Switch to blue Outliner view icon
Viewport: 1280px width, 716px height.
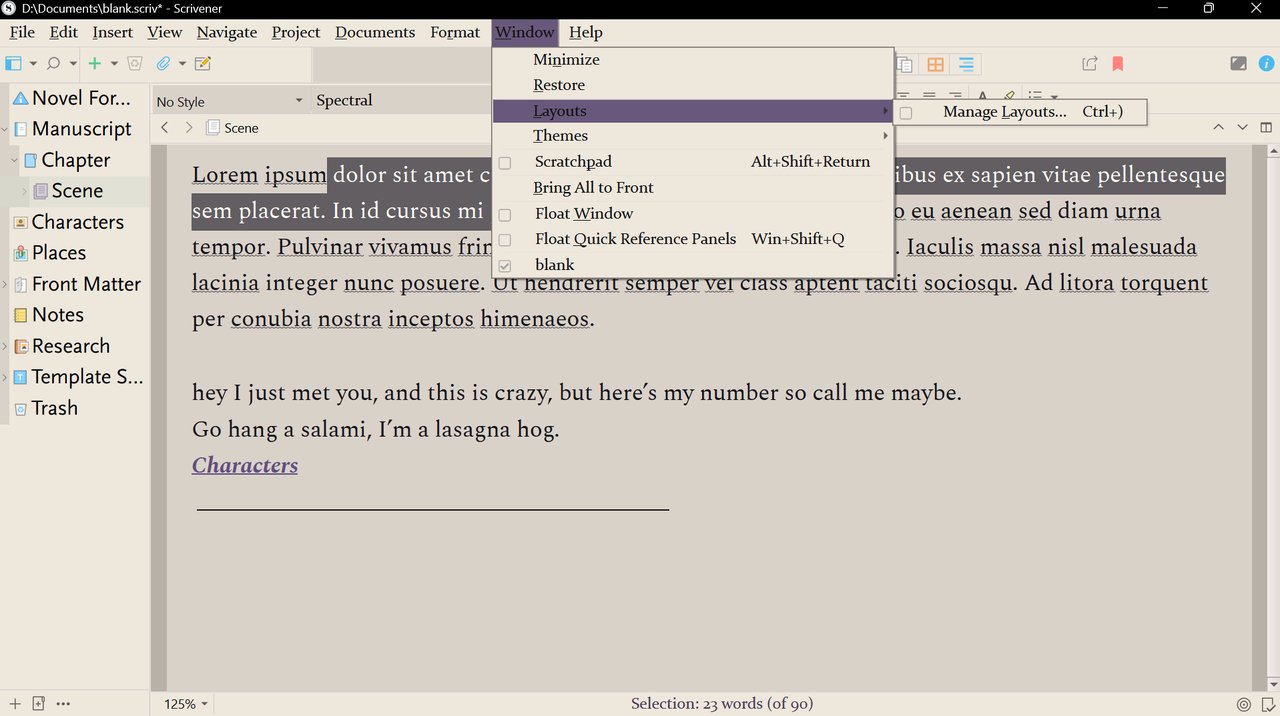coord(966,64)
